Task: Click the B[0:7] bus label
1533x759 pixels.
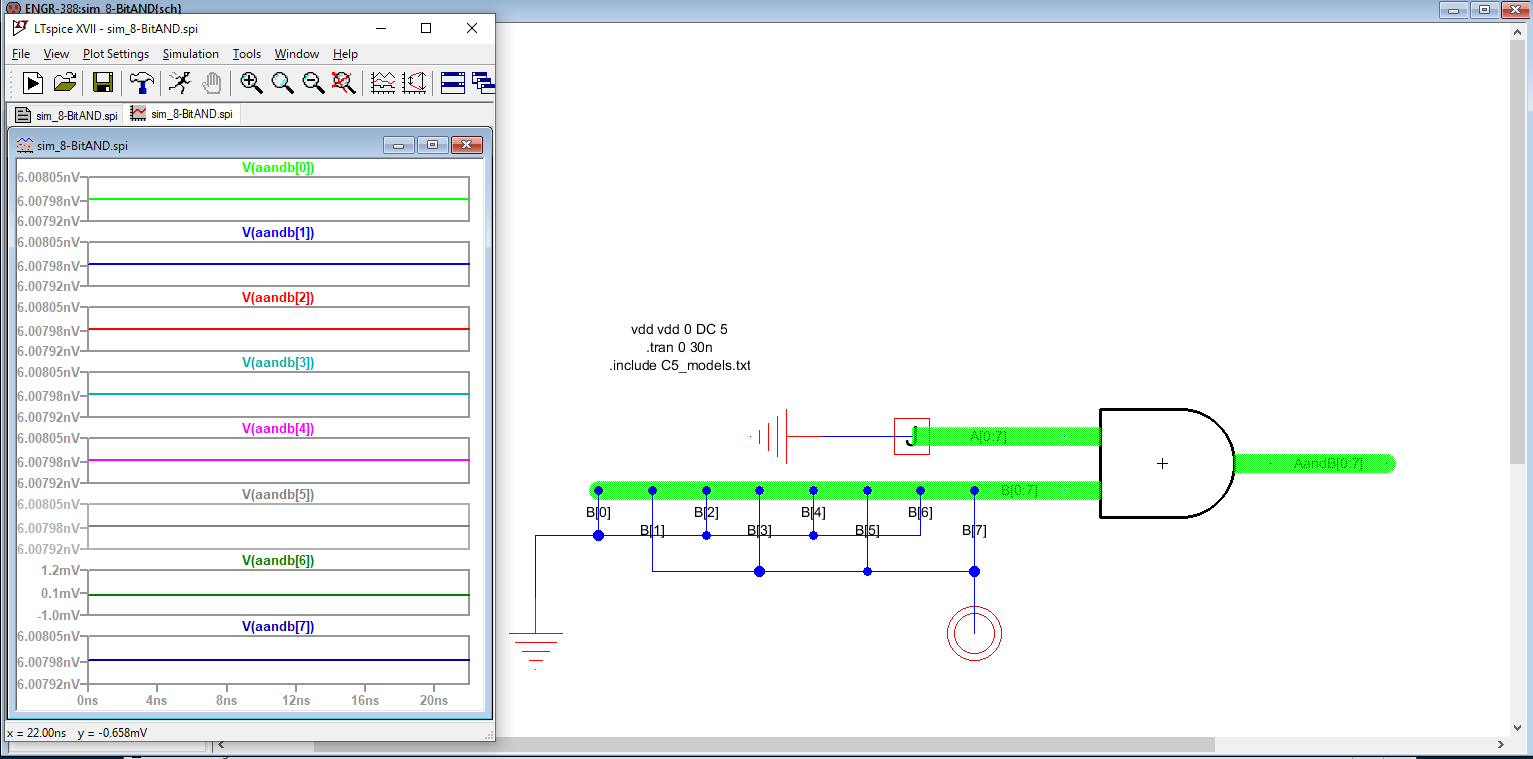Action: 1019,490
